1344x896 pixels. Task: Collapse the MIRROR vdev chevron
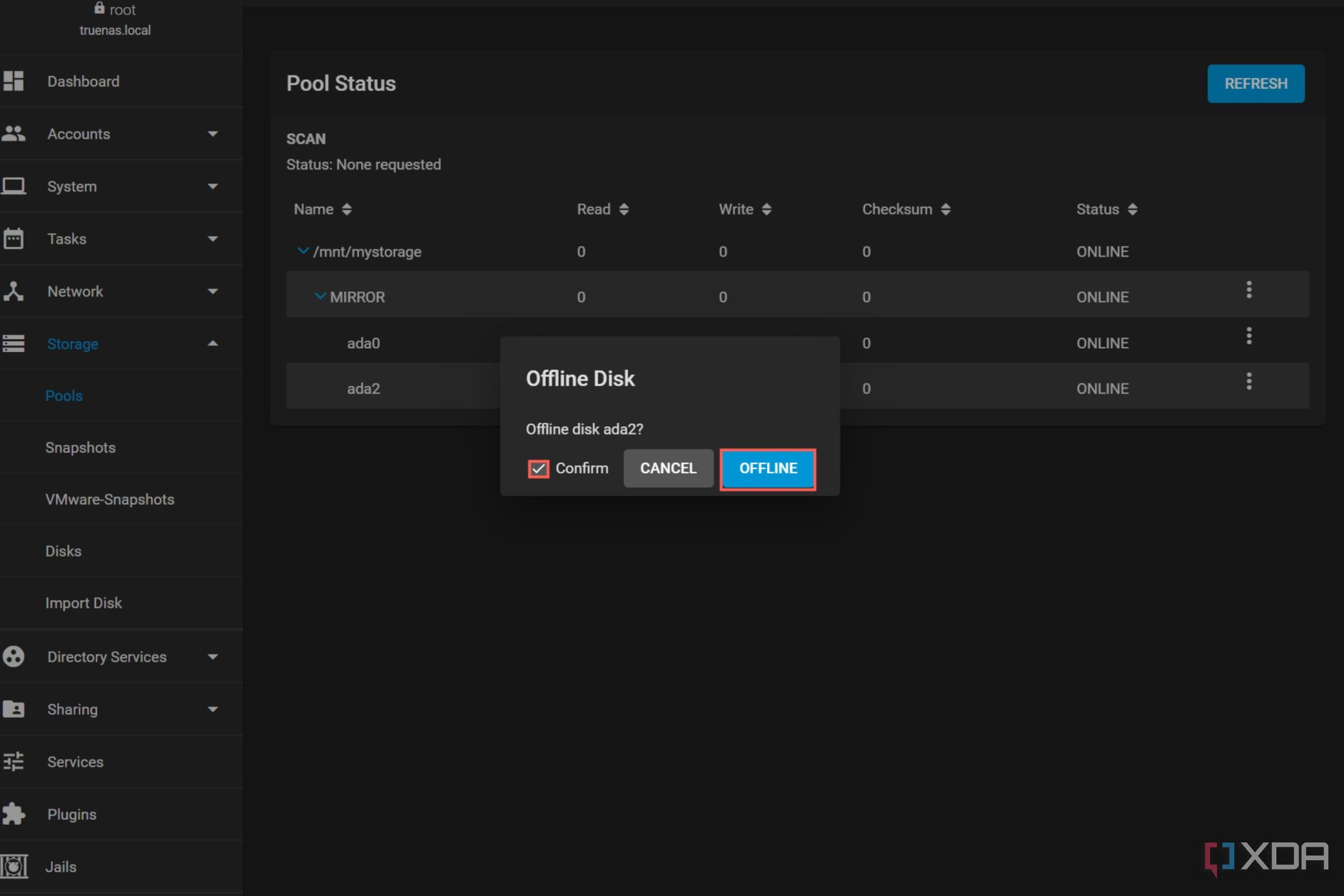[320, 296]
